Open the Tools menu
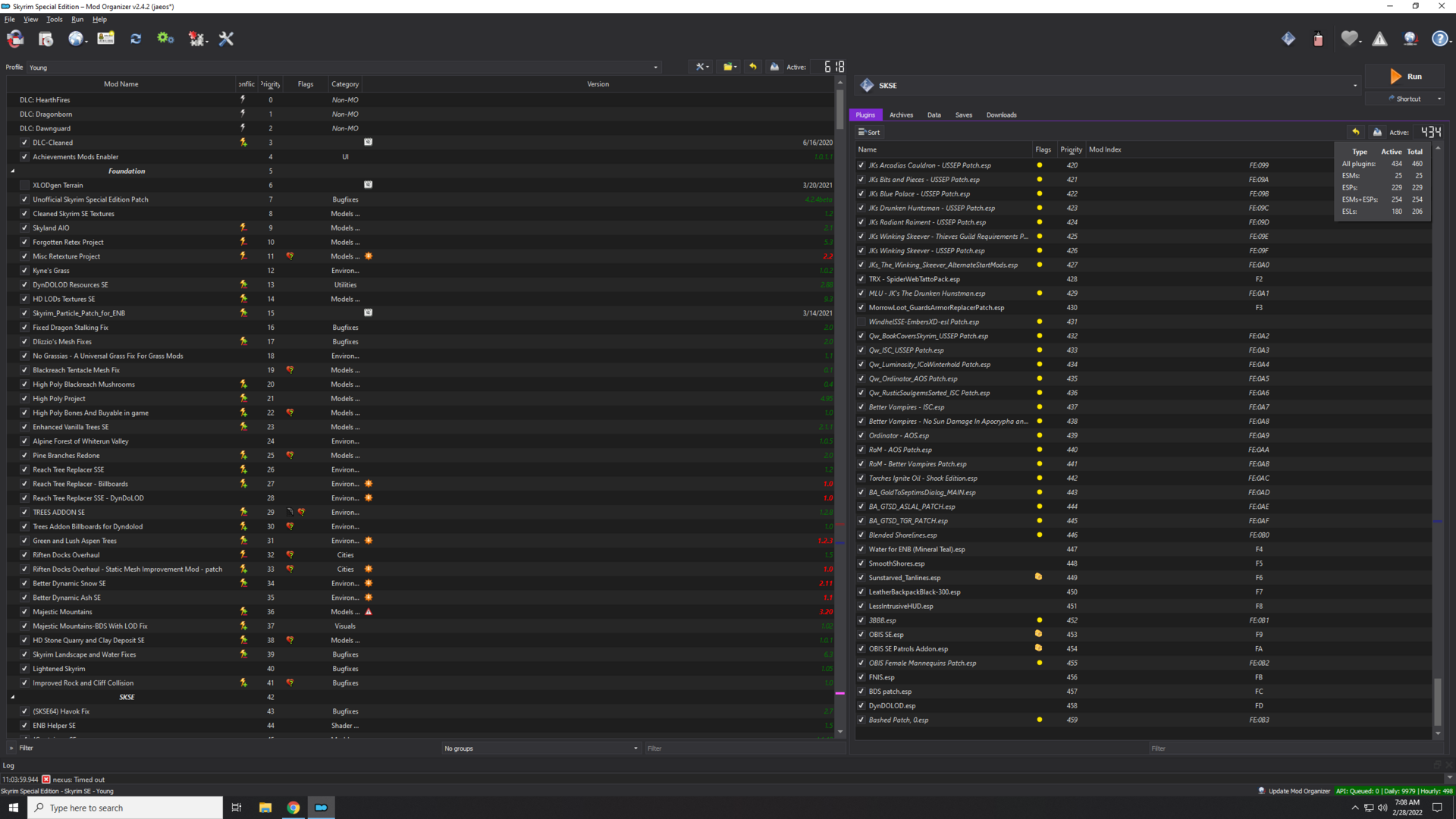 point(55,20)
